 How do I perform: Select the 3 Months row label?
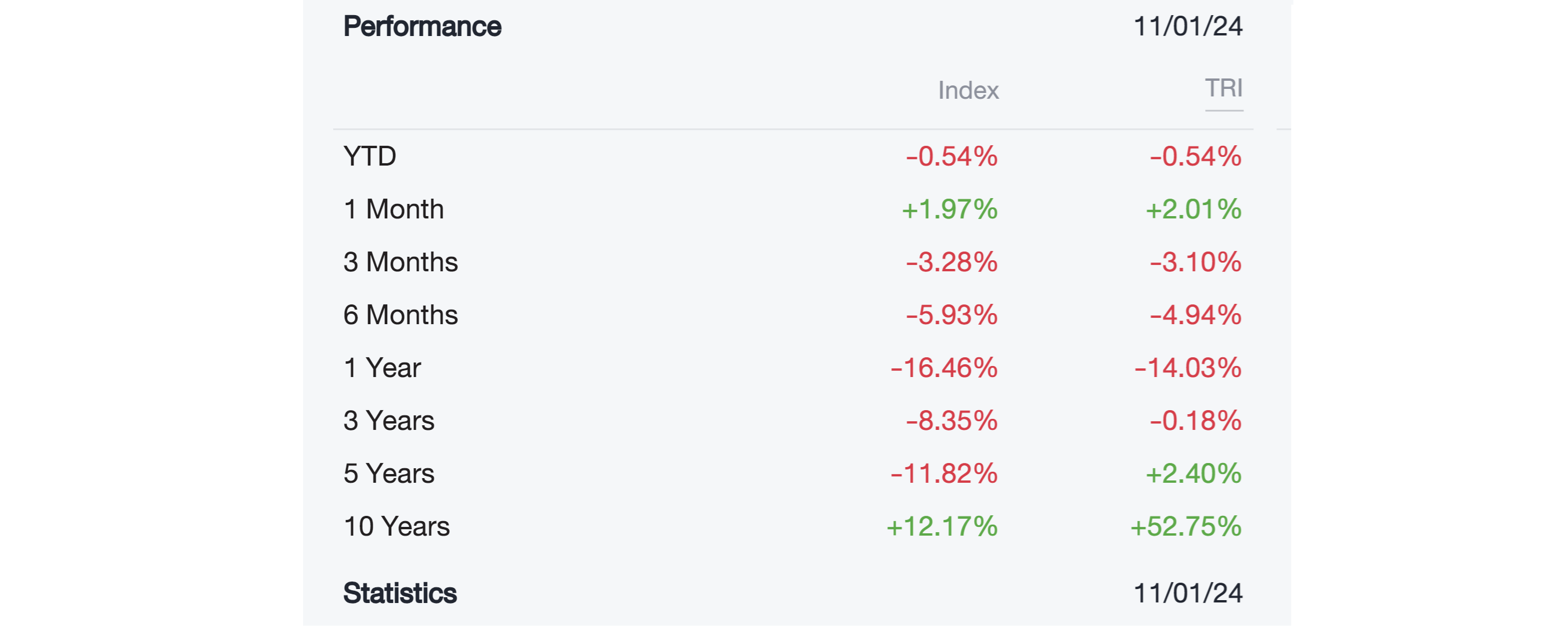click(x=400, y=262)
